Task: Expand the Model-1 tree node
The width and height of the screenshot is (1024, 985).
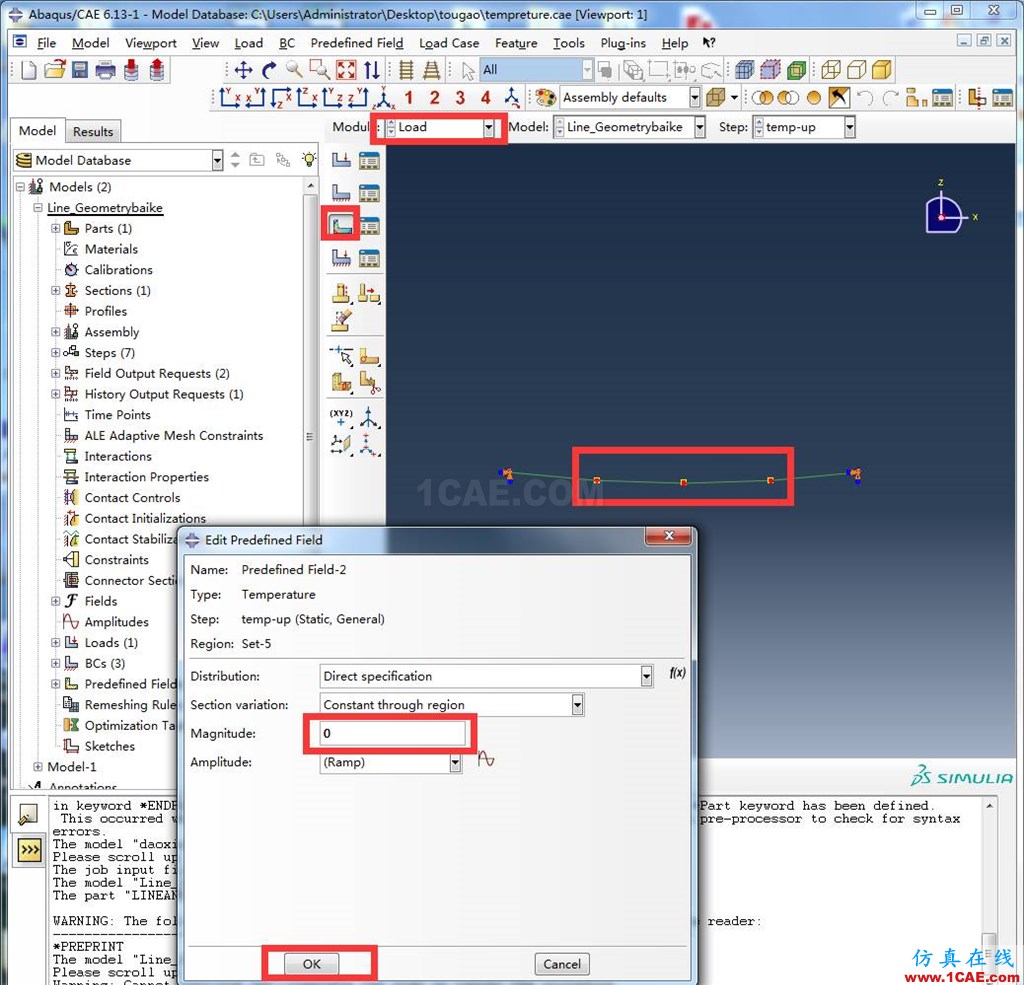Action: click(x=38, y=766)
